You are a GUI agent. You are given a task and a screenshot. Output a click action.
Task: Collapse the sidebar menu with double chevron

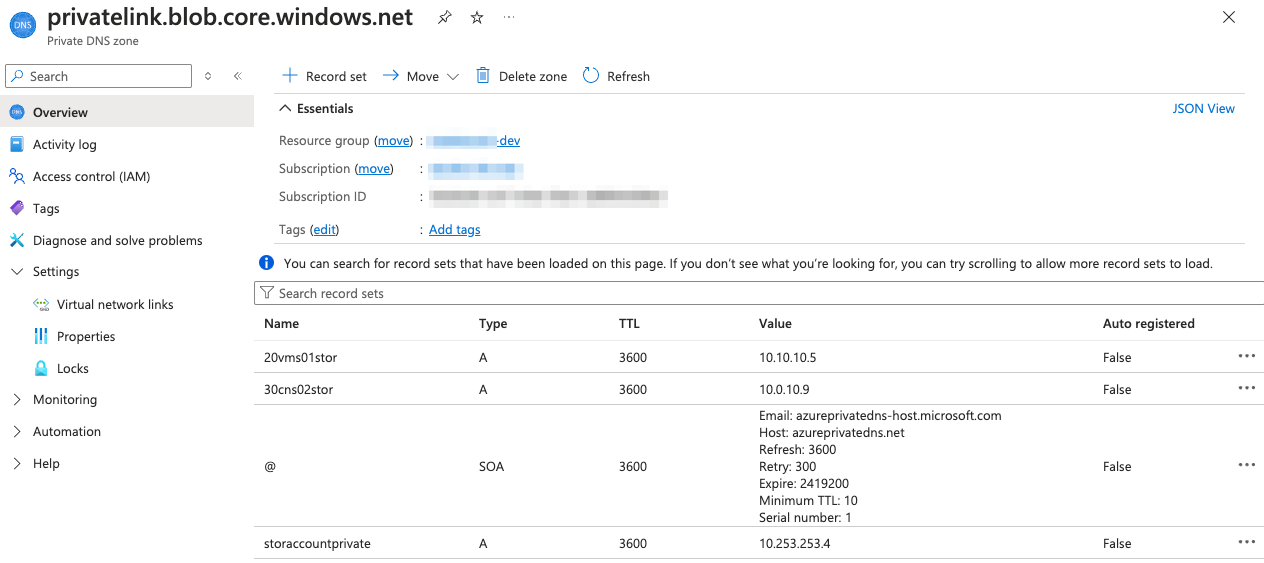(x=237, y=76)
